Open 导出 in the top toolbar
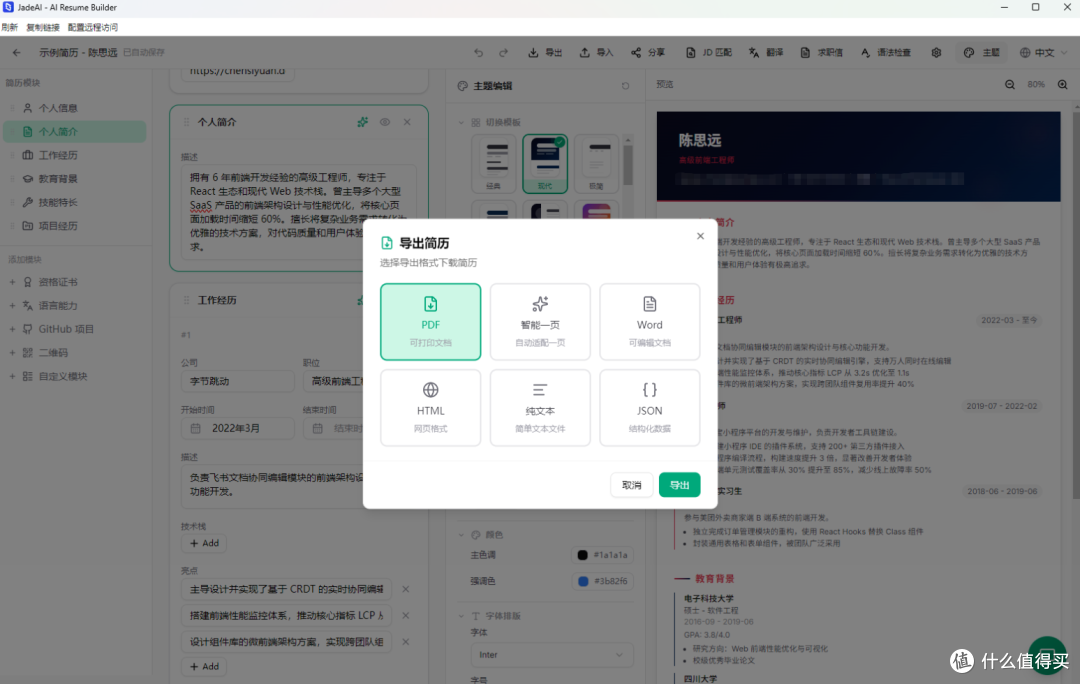Image resolution: width=1080 pixels, height=684 pixels. [x=546, y=52]
